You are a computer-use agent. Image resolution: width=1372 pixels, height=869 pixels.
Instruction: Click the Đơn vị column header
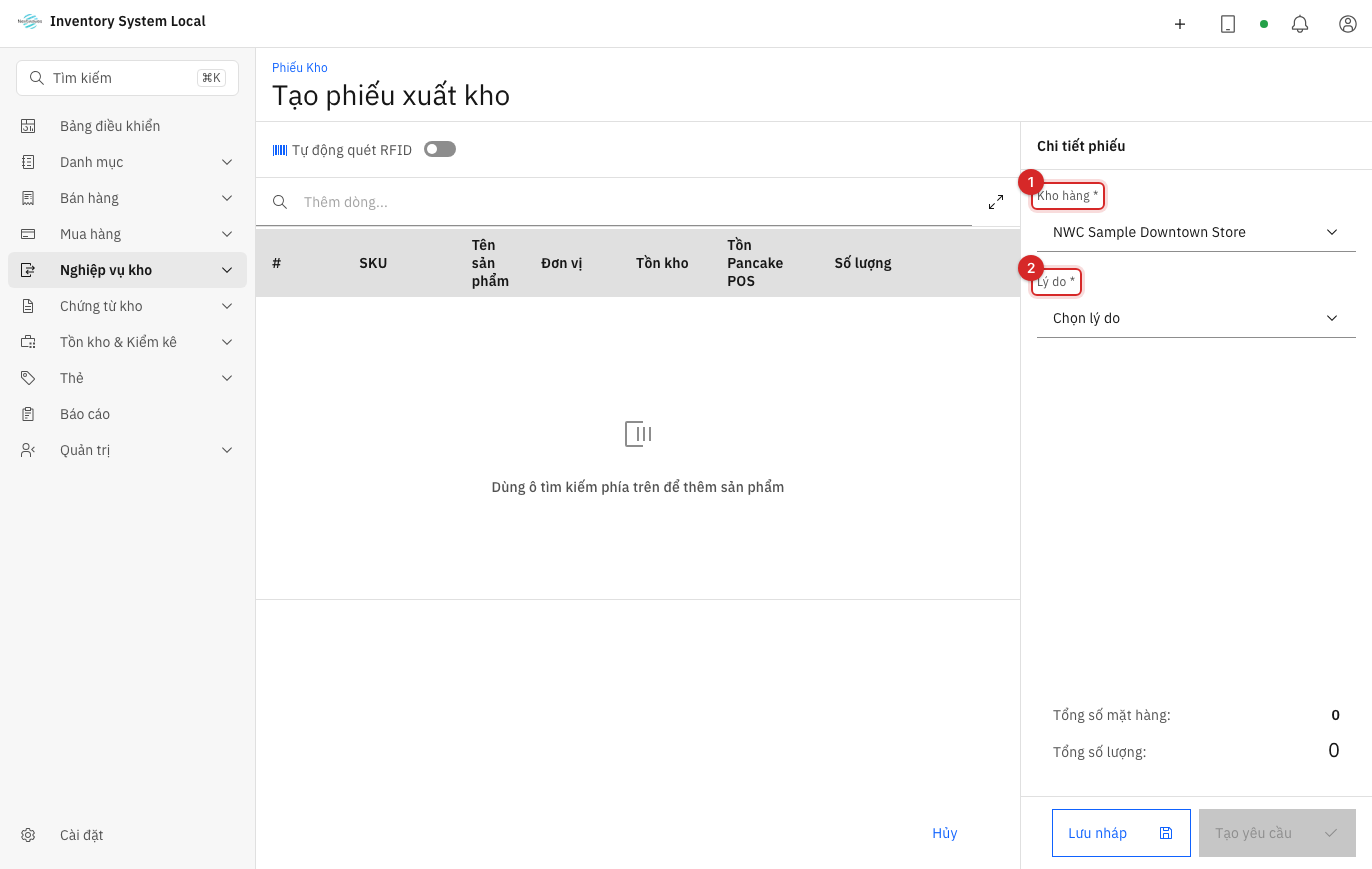pos(562,263)
